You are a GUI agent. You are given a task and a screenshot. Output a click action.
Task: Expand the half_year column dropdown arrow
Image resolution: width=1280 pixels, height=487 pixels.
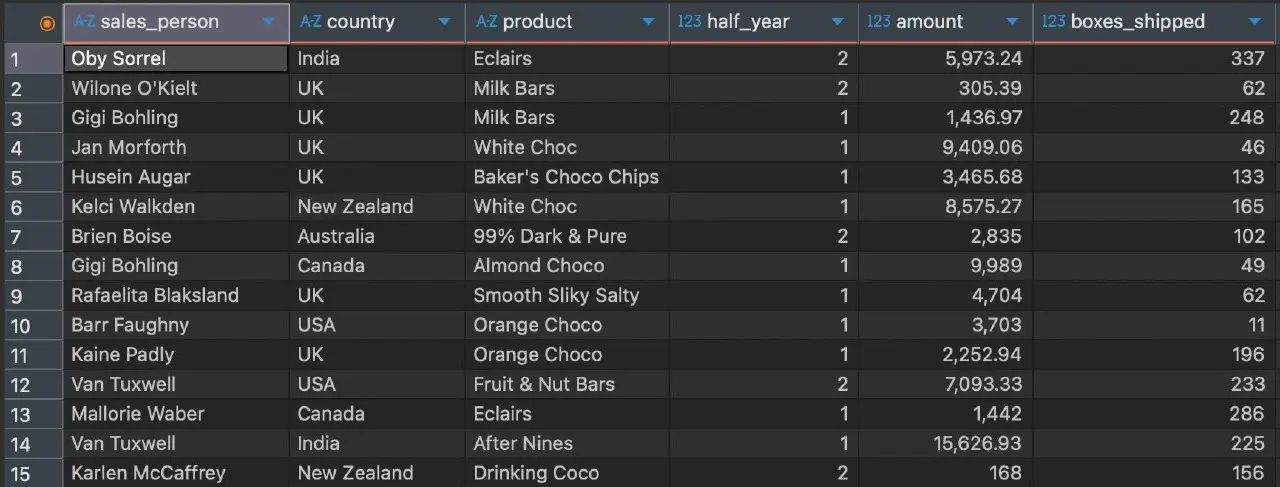click(837, 22)
